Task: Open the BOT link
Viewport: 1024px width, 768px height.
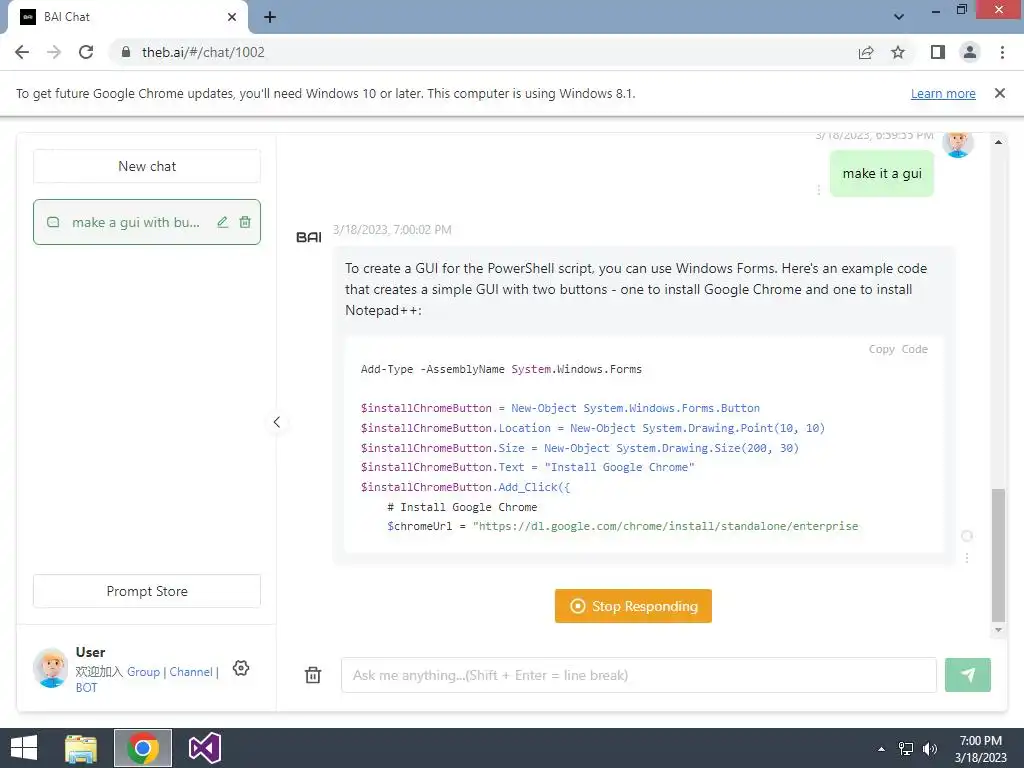Action: [x=86, y=688]
